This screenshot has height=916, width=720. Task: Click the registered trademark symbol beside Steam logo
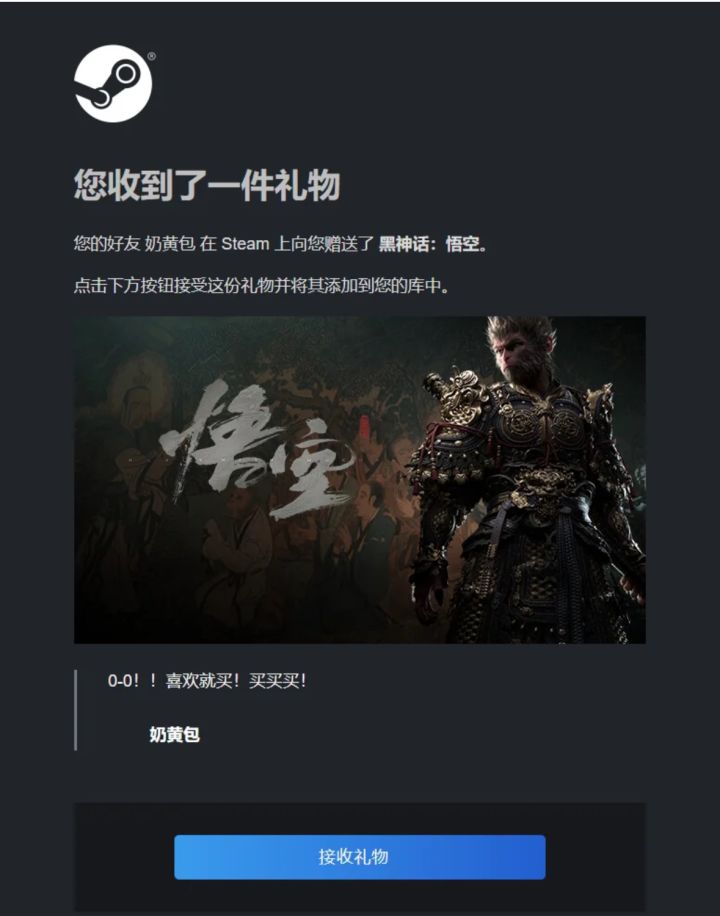pos(152,57)
